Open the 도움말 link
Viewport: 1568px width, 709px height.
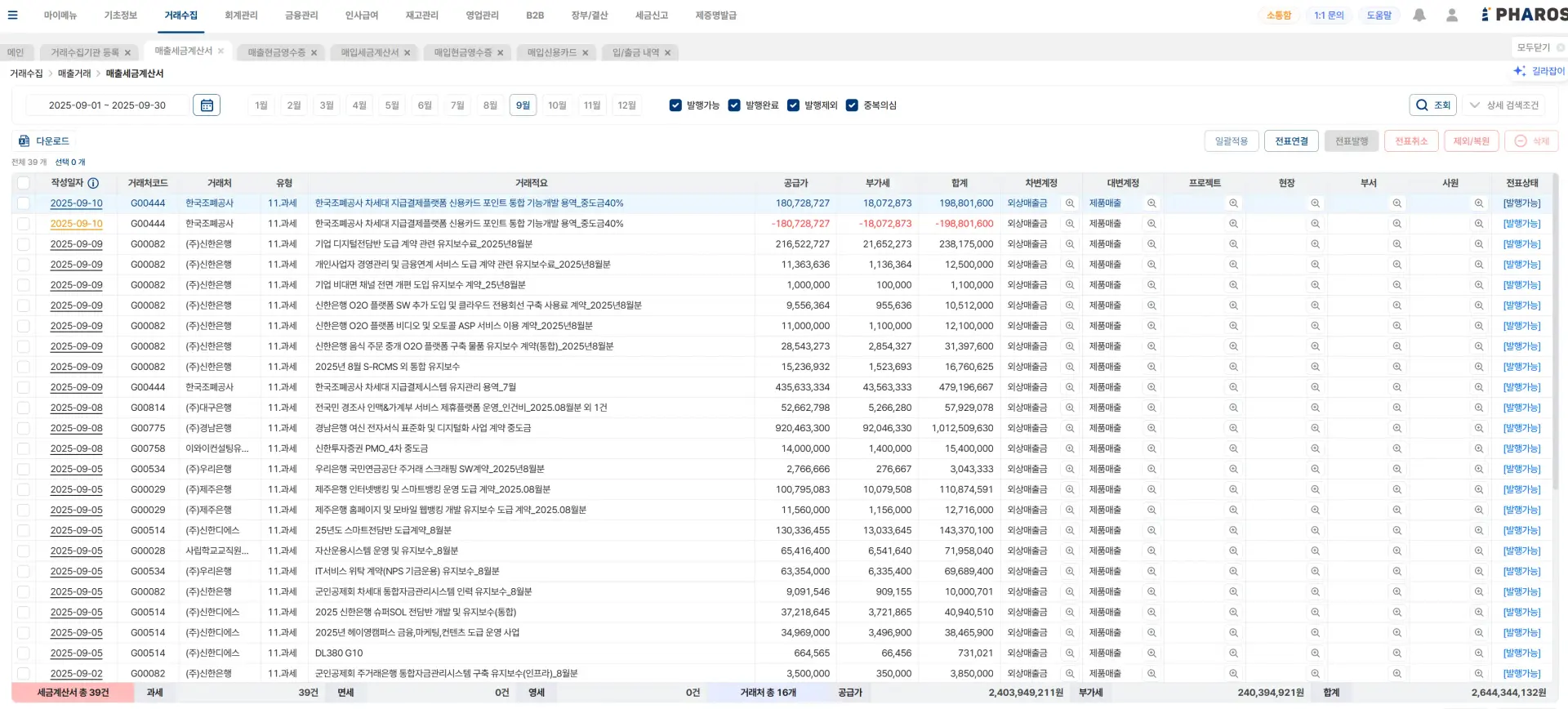(1379, 16)
